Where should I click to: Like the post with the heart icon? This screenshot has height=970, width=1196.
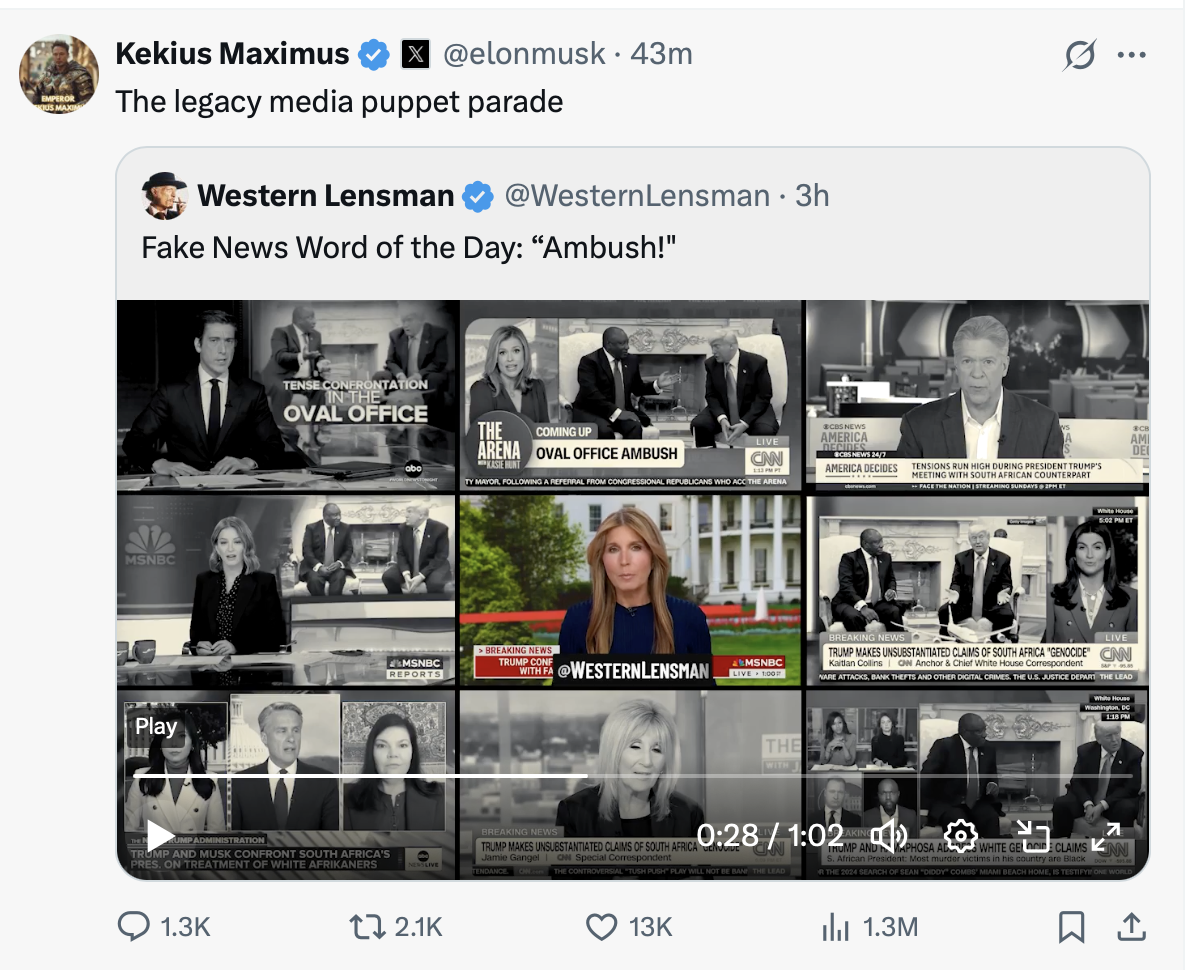[x=601, y=927]
